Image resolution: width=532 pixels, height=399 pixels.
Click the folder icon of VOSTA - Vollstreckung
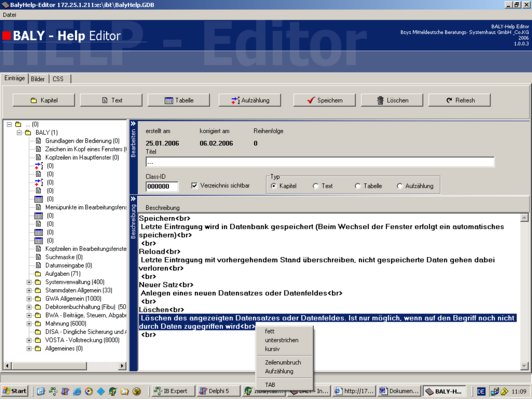[x=38, y=340]
